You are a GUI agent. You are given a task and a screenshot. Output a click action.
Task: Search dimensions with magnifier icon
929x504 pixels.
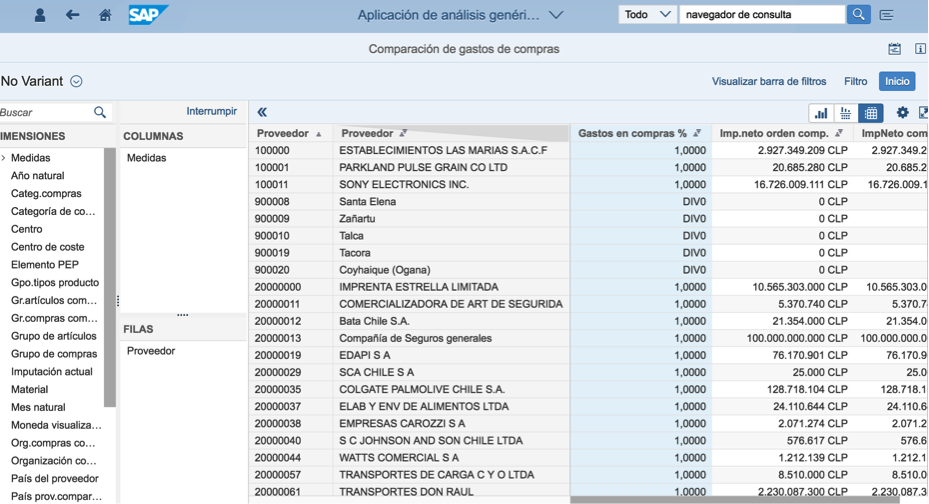(x=100, y=112)
